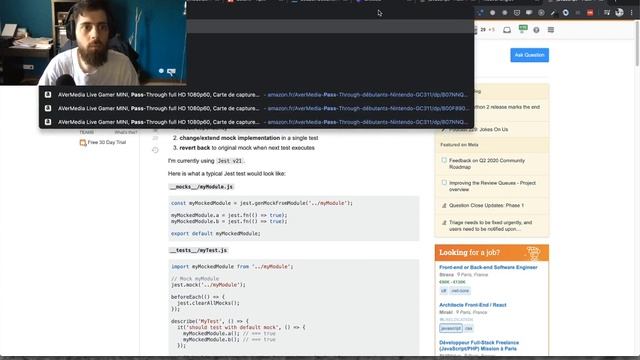Click the __tests__/myTest.js filename
640x360 pixels.
coord(198,250)
